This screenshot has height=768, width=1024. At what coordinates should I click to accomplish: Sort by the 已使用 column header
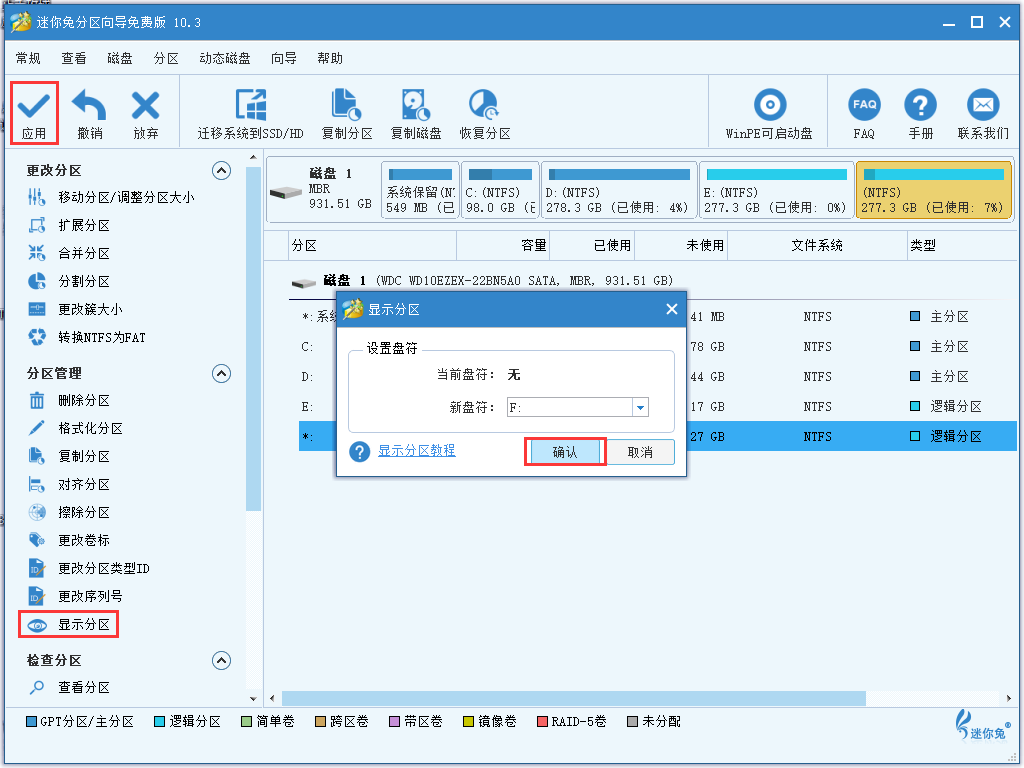(x=612, y=246)
